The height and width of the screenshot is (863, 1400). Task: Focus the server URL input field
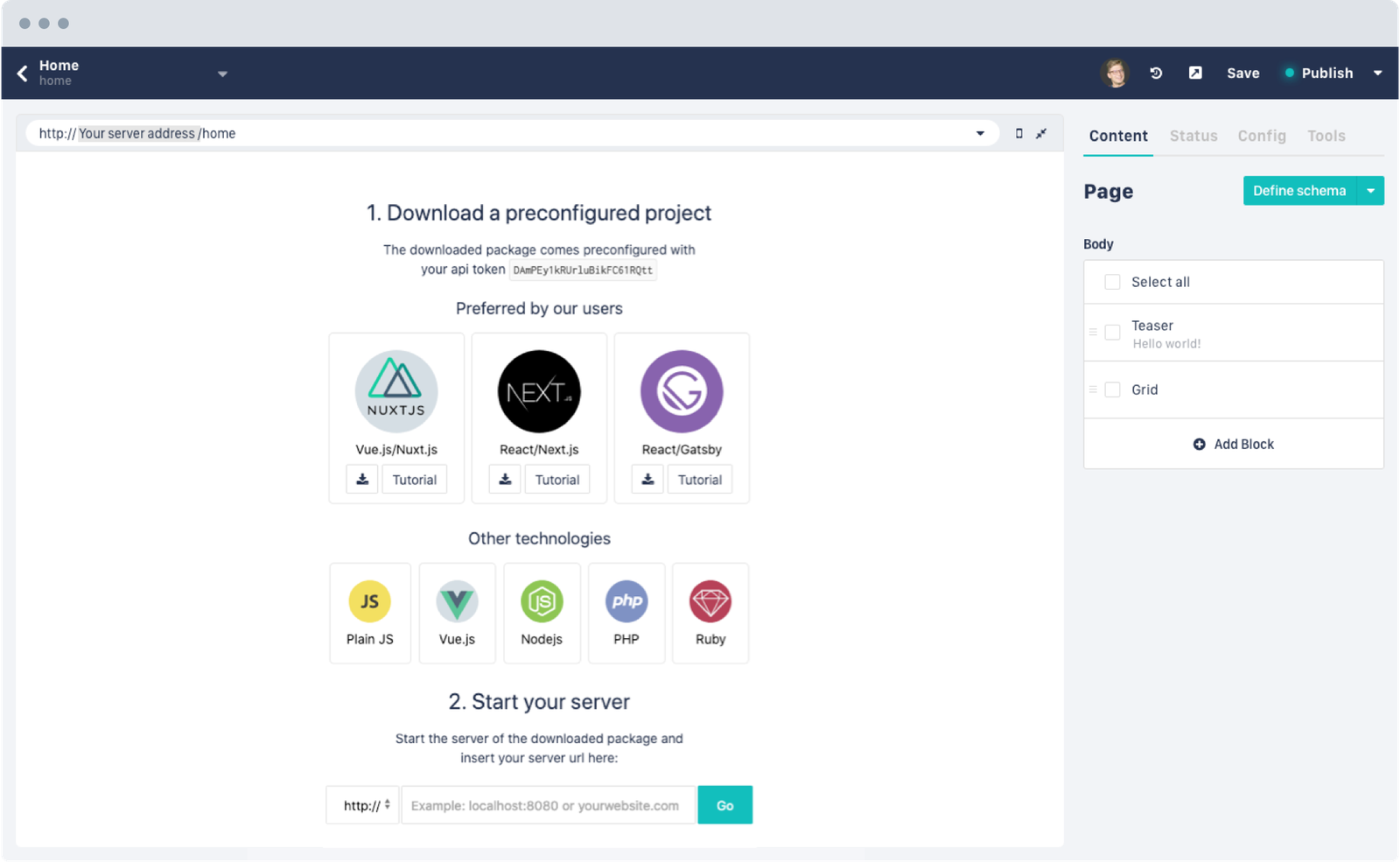click(x=549, y=805)
